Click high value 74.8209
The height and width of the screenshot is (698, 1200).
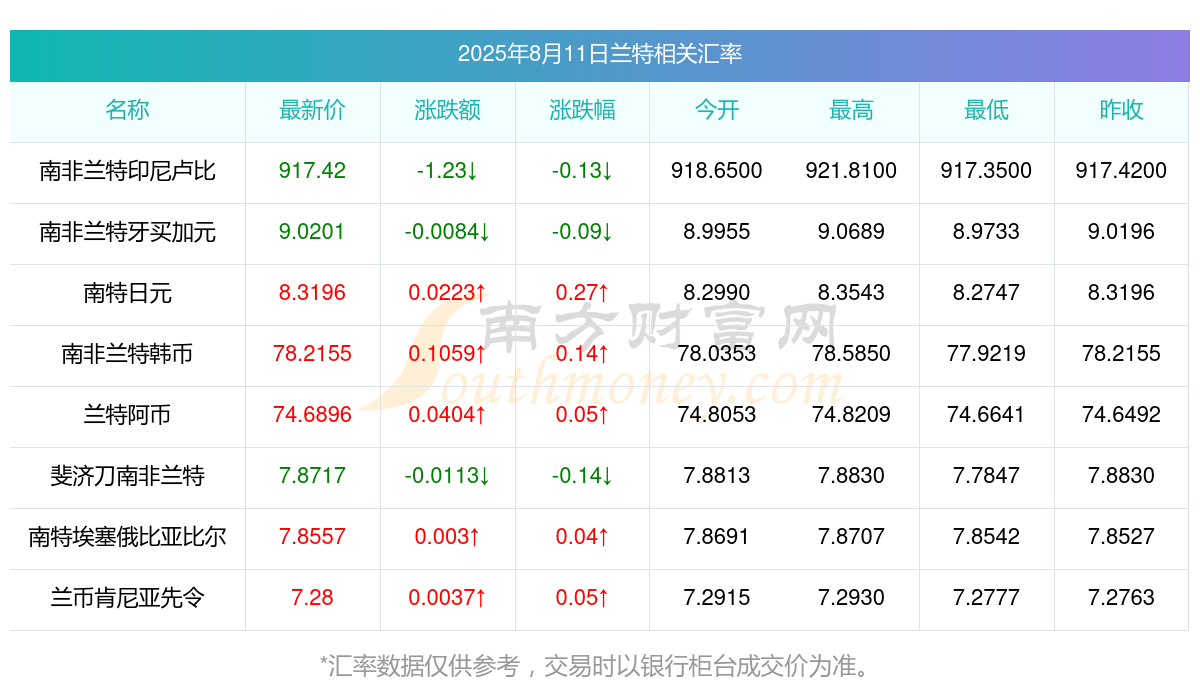tap(851, 415)
